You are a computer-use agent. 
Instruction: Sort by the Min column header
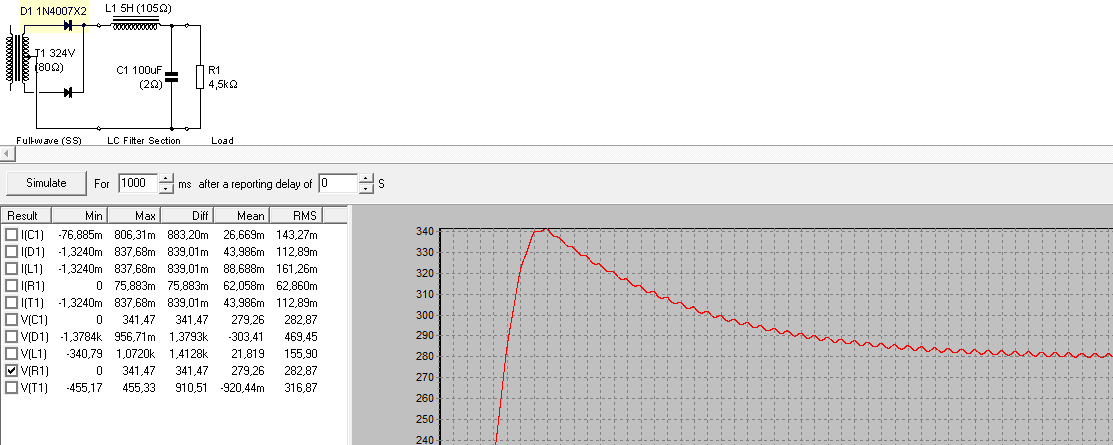point(79,216)
